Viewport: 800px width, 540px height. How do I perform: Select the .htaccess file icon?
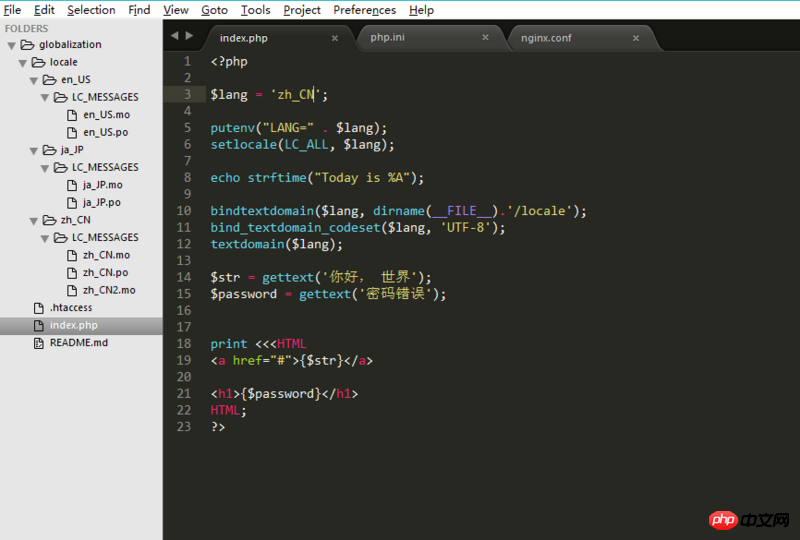(x=39, y=307)
